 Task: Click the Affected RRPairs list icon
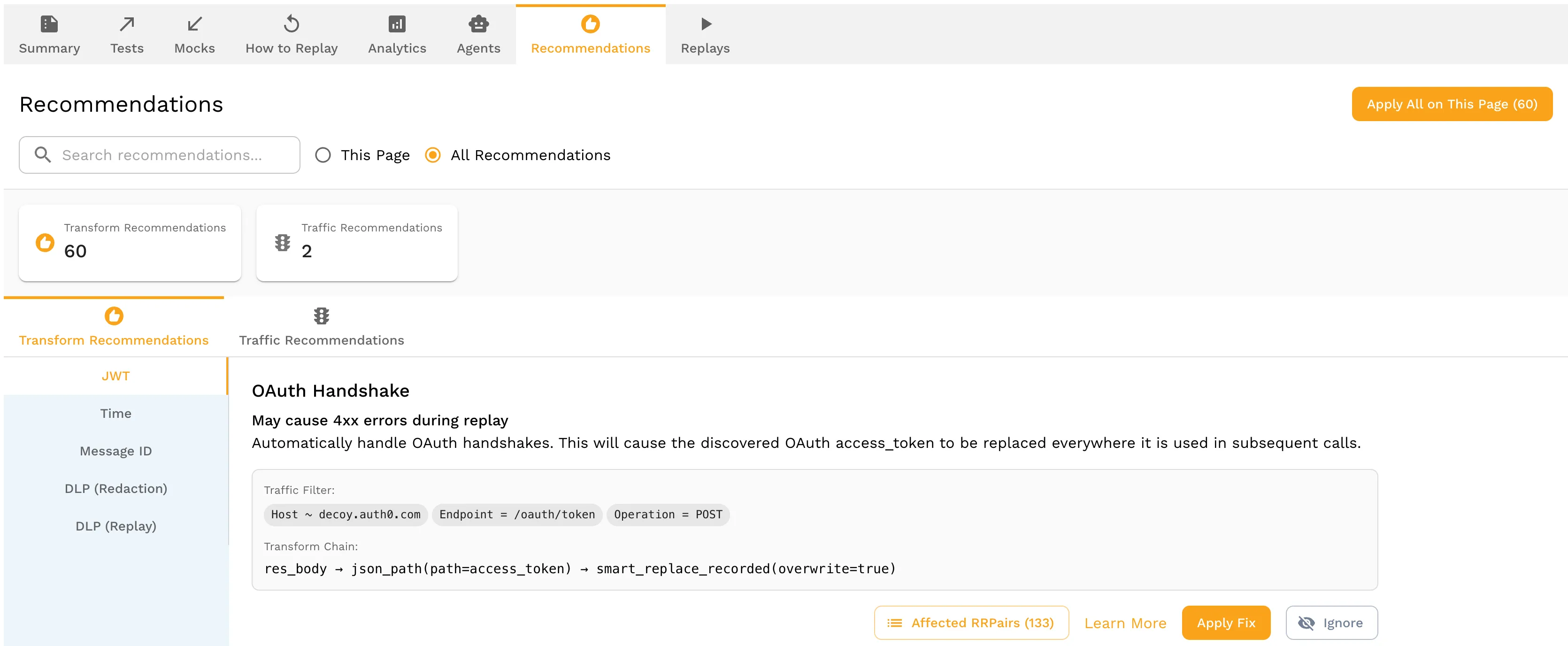(895, 622)
